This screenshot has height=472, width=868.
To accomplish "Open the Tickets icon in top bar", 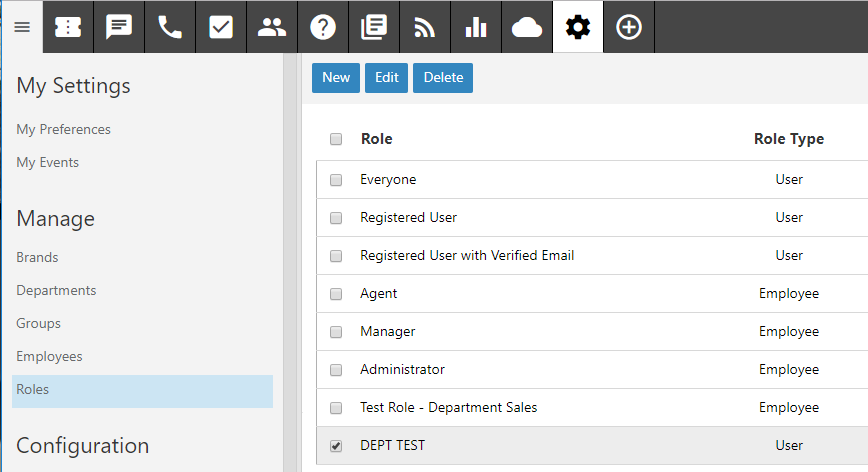I will coord(68,27).
